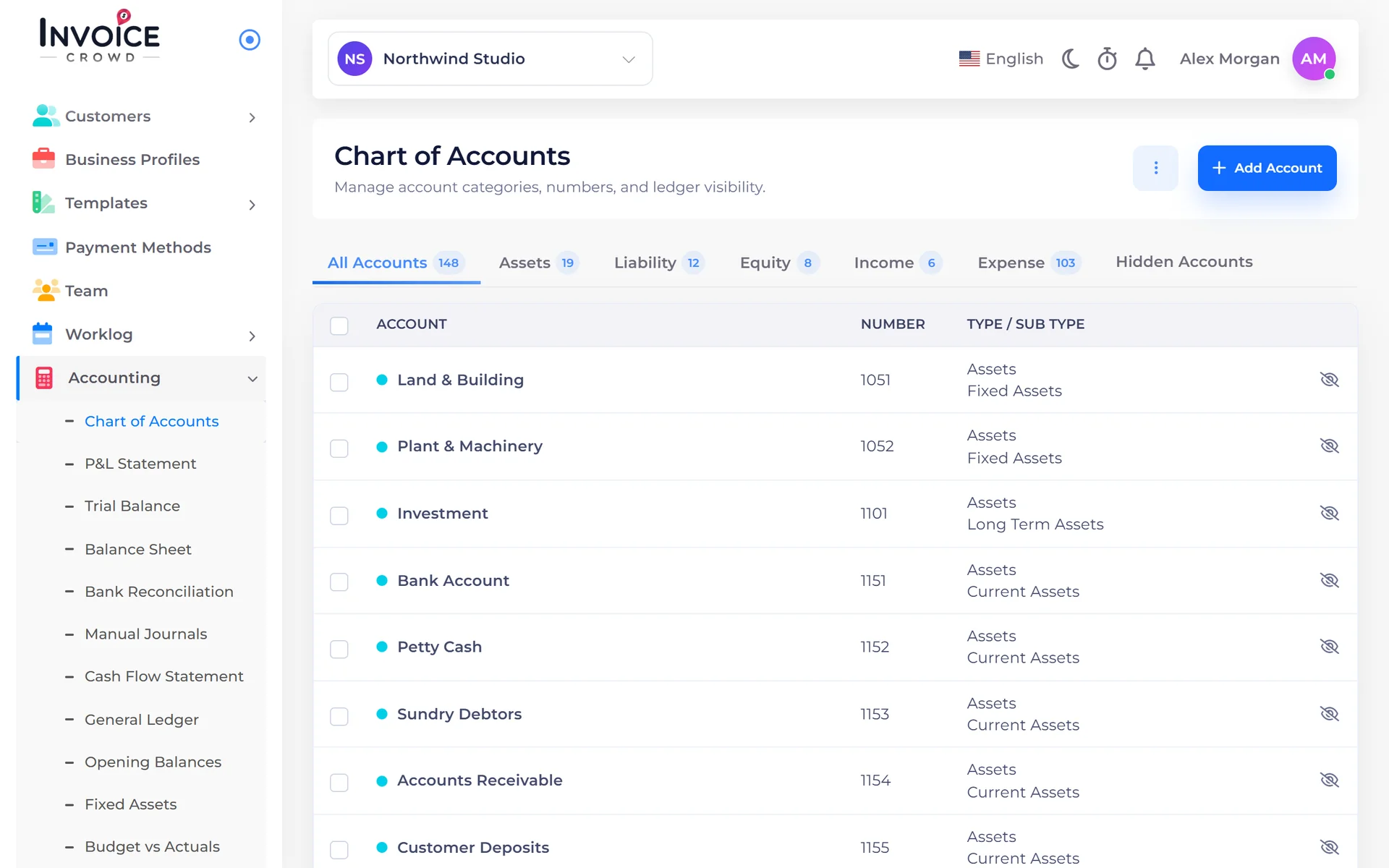The height and width of the screenshot is (868, 1389).
Task: Check the Sundry Debtors row checkbox
Action: (339, 716)
